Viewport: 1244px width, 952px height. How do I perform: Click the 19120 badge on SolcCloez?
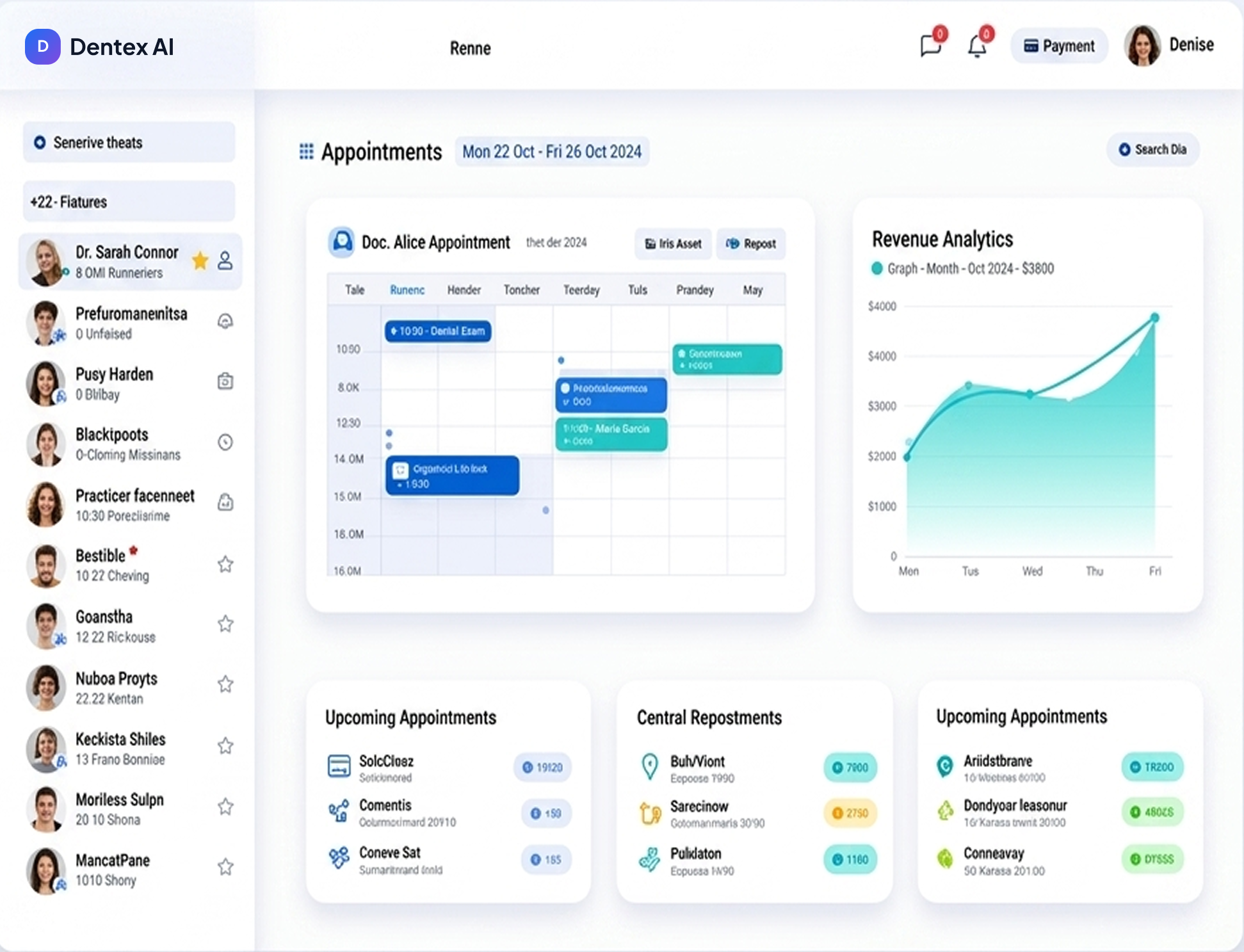coord(543,767)
